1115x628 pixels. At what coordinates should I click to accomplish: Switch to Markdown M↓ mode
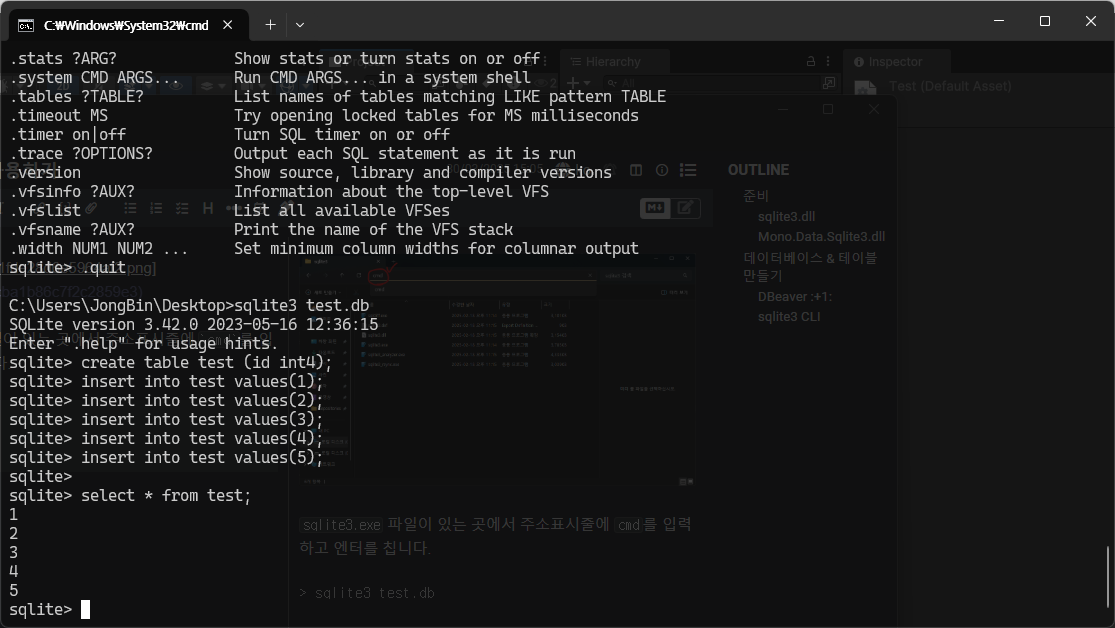[x=655, y=208]
